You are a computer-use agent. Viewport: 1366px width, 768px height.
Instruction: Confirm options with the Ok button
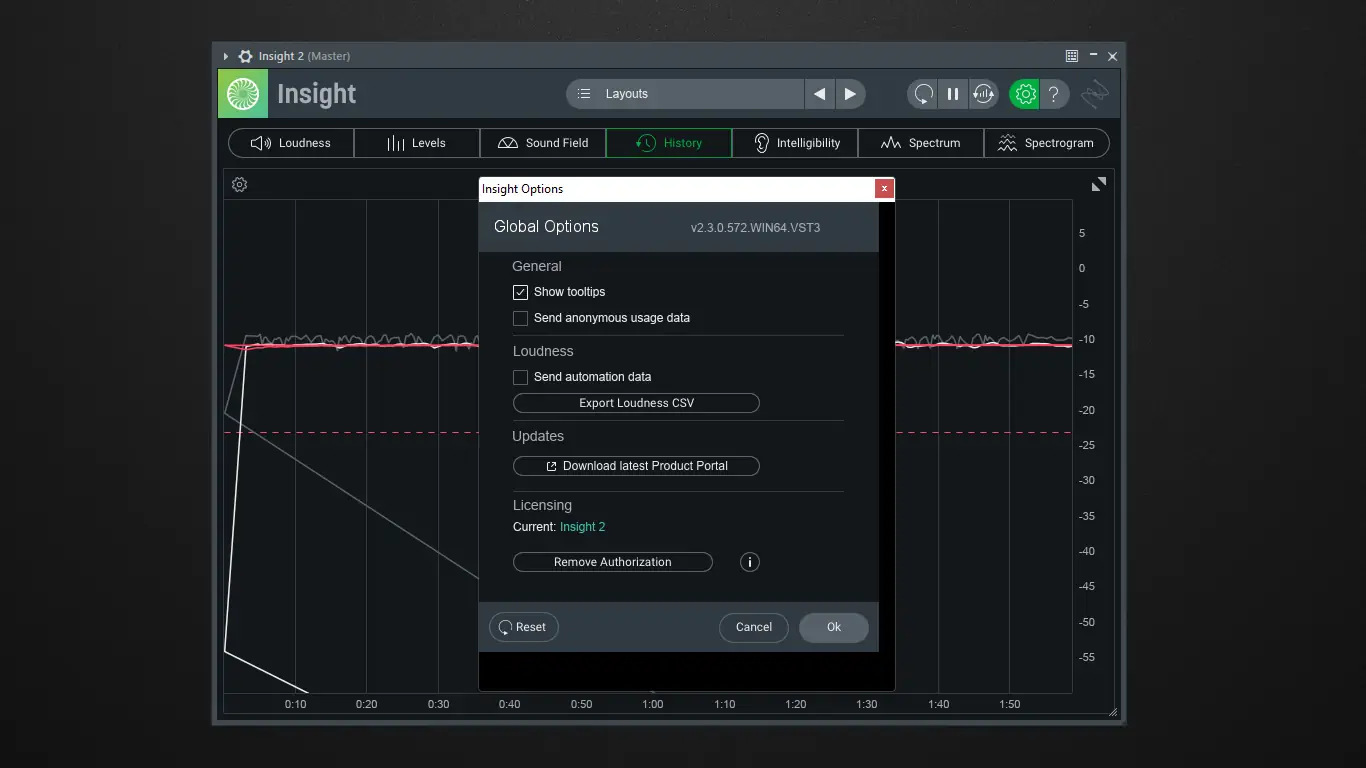tap(834, 627)
